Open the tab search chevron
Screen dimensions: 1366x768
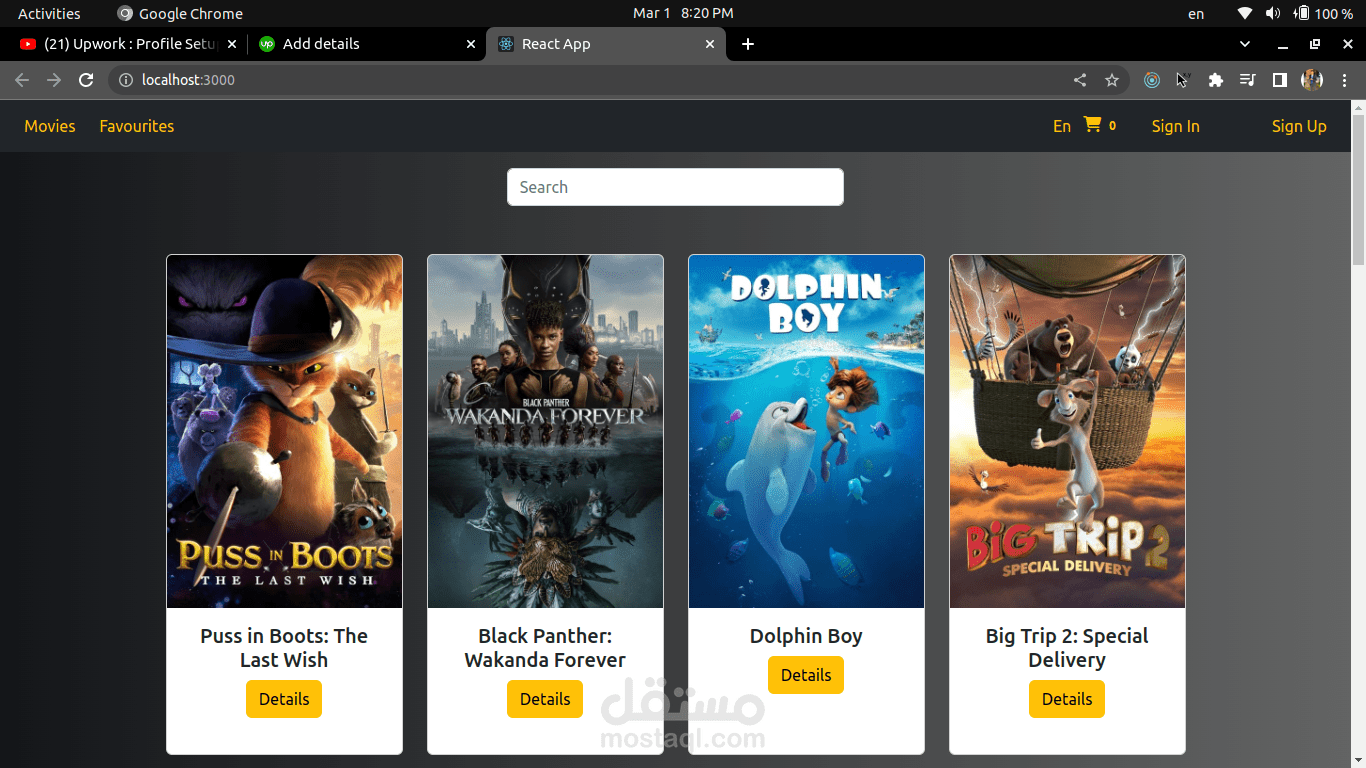pyautogui.click(x=1245, y=44)
